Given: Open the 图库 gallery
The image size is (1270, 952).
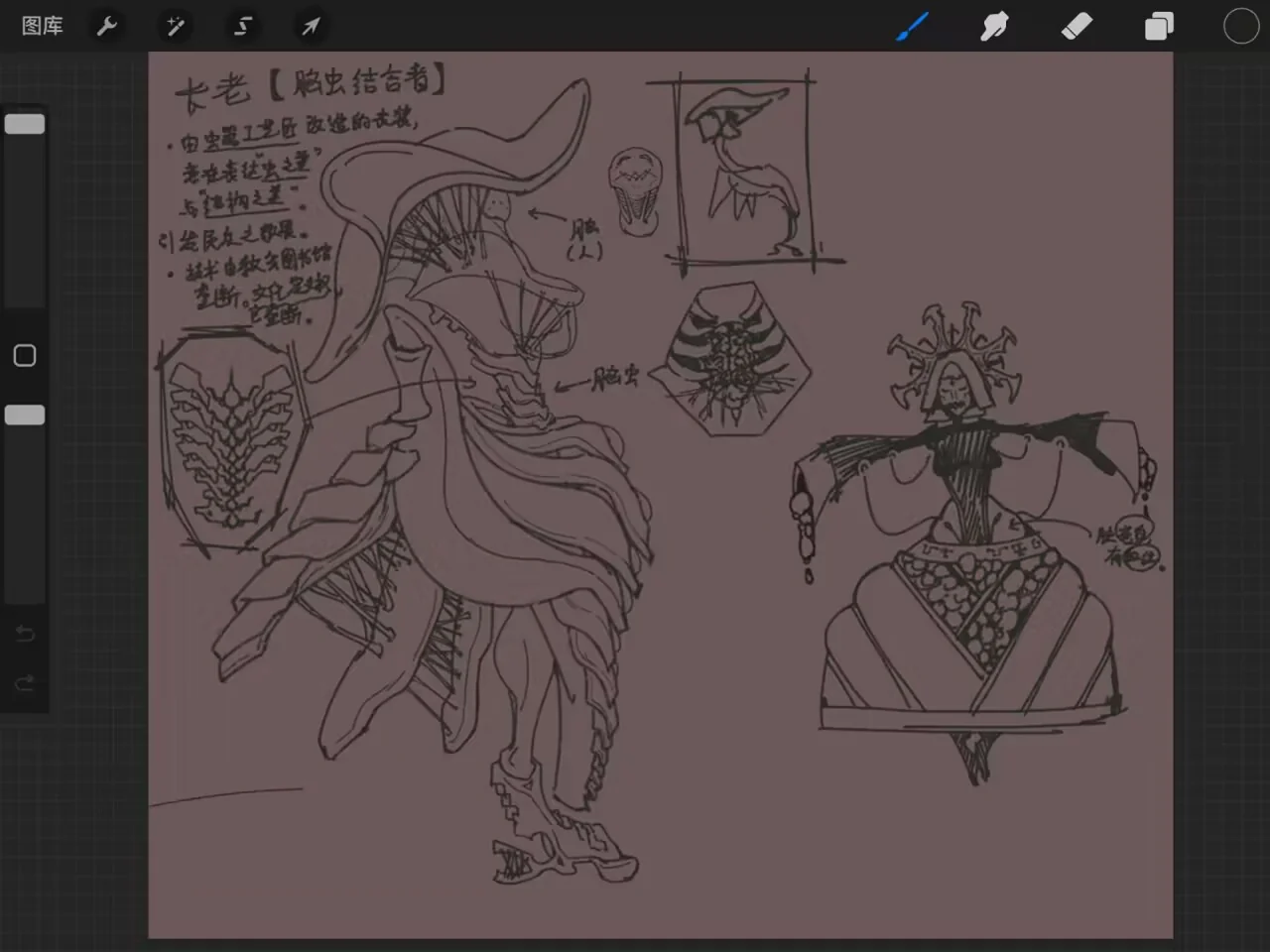Looking at the screenshot, I should click(42, 26).
